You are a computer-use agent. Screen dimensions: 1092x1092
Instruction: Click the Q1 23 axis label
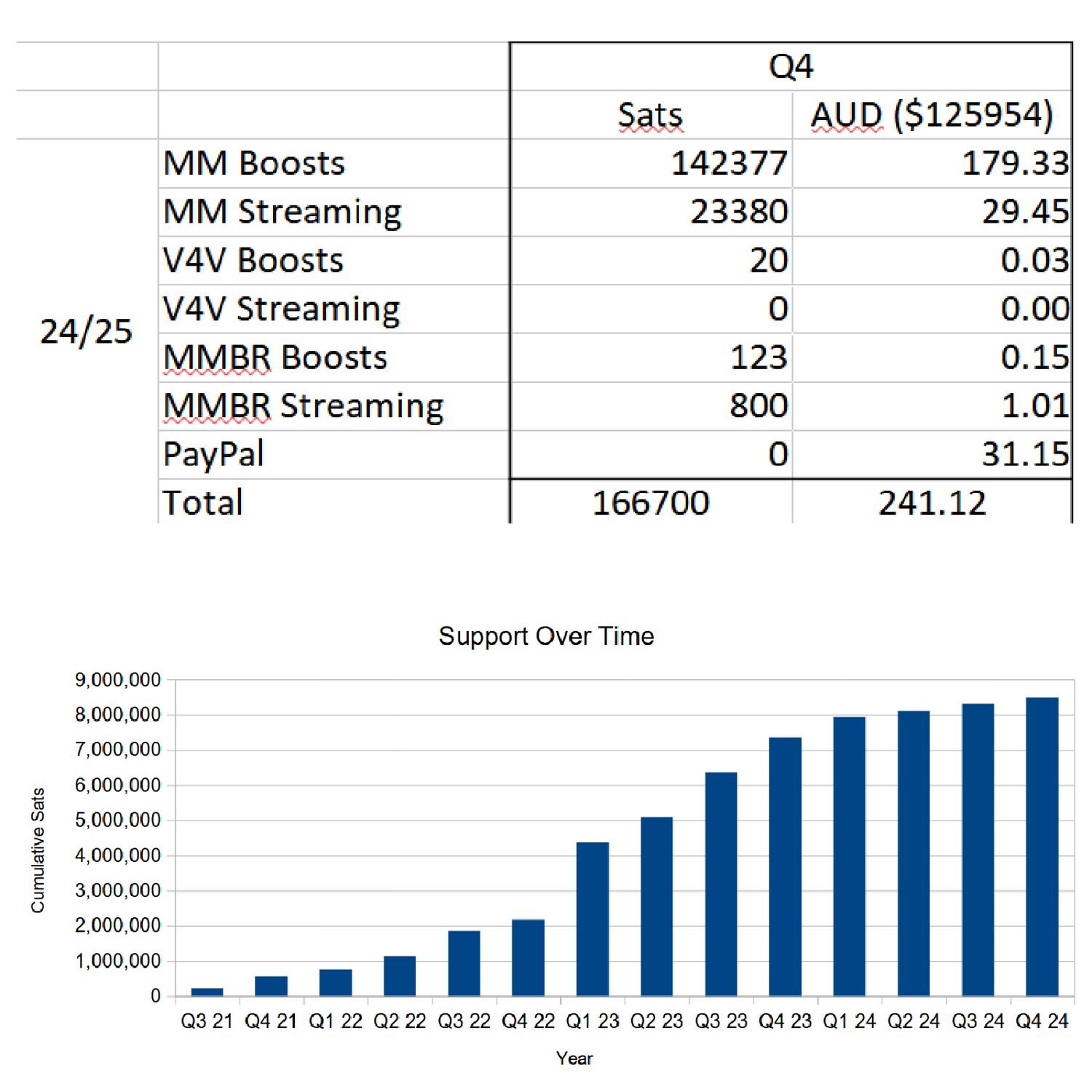click(593, 1021)
